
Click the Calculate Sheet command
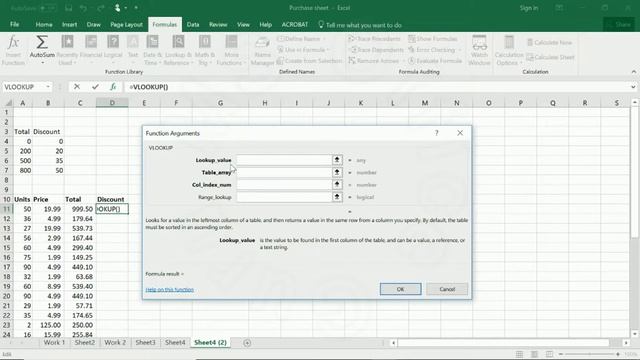pyautogui.click(x=550, y=57)
